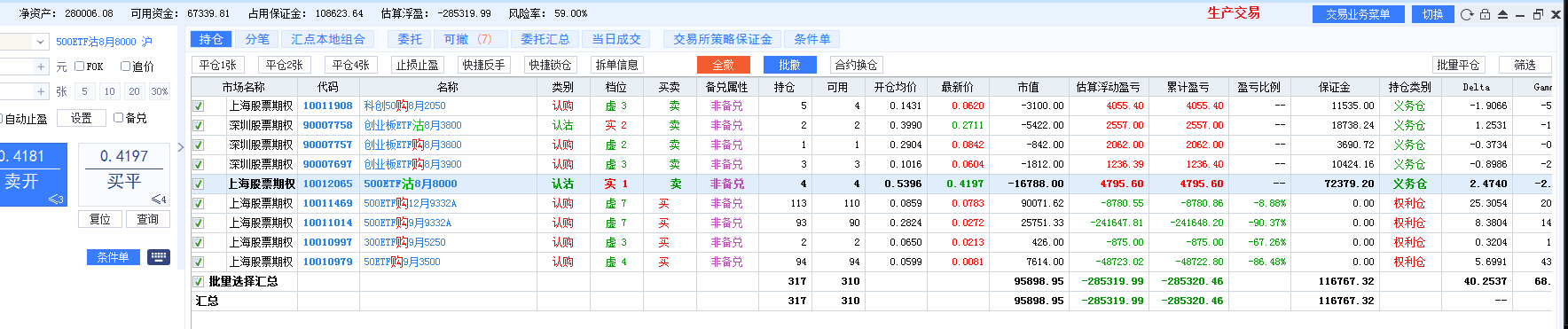Uncheck row checkbox for 创业板ETF沽8月3800

click(x=199, y=125)
